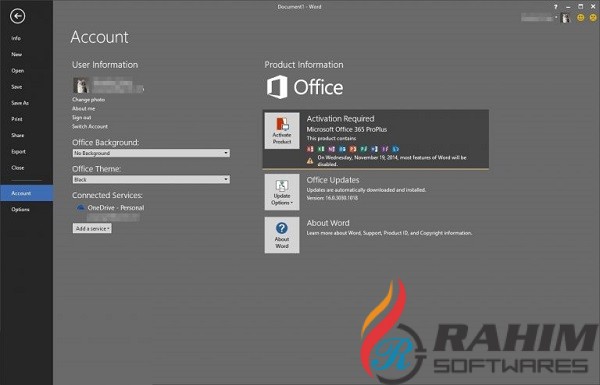Click the Help question mark icon
Viewport: 600px width, 385px height.
[556, 7]
